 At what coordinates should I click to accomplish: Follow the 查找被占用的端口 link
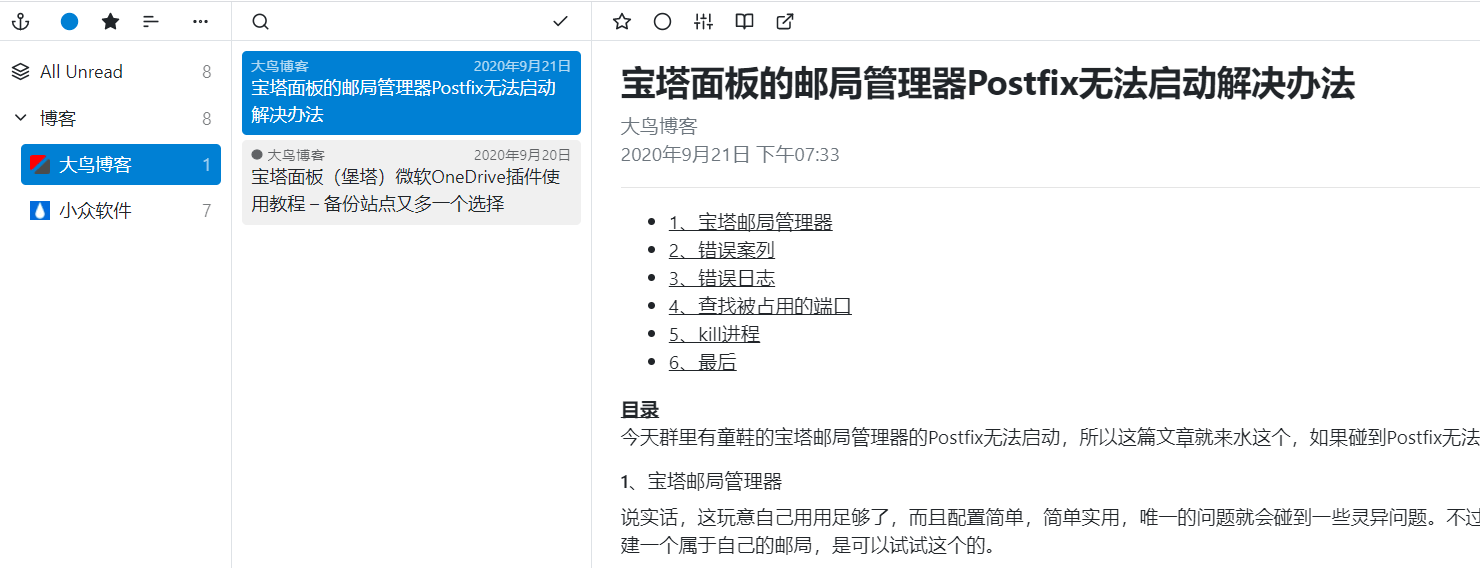[760, 306]
